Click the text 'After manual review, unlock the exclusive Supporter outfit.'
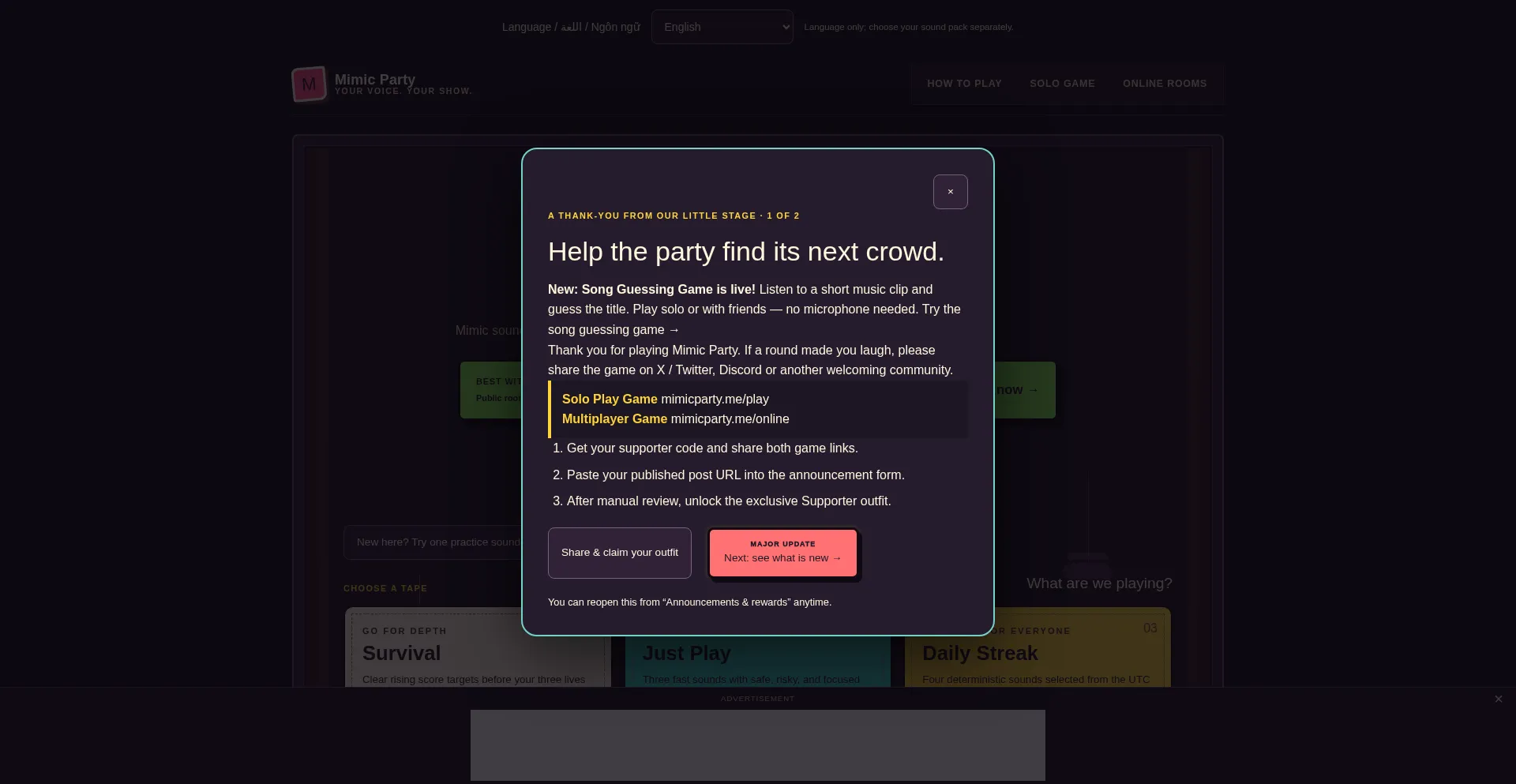Viewport: 1516px width, 784px height. [729, 501]
